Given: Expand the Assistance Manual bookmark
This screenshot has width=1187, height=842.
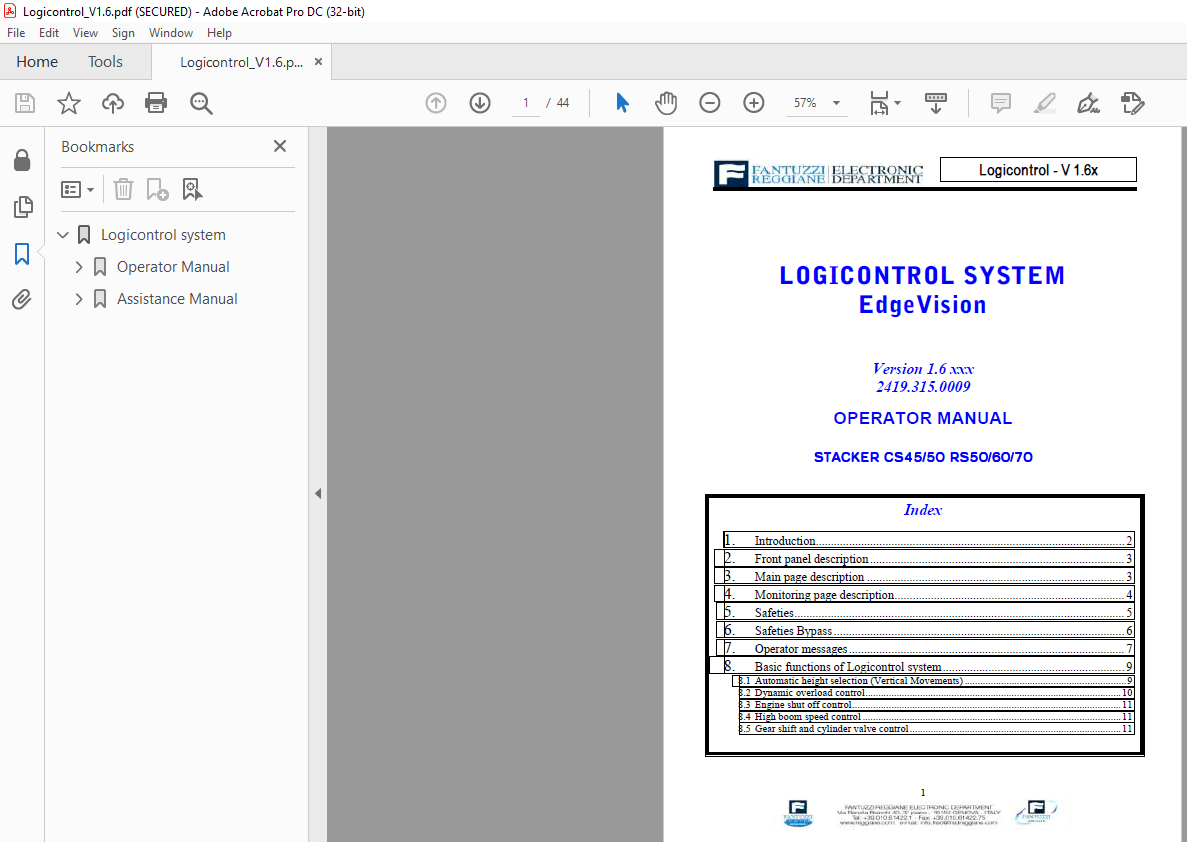Looking at the screenshot, I should point(79,299).
